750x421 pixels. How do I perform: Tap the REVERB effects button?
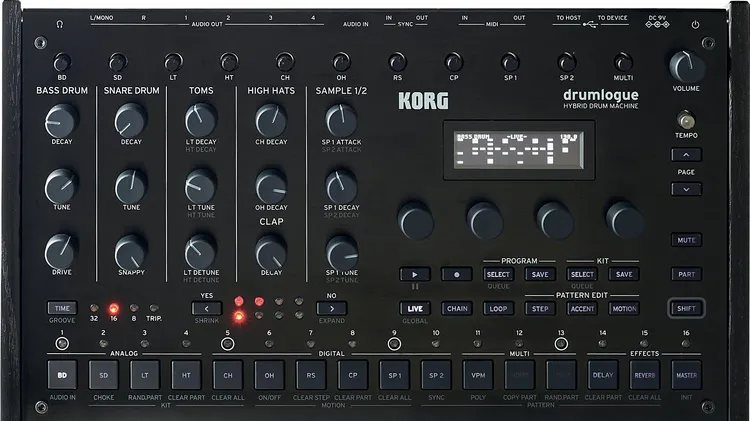coord(645,375)
